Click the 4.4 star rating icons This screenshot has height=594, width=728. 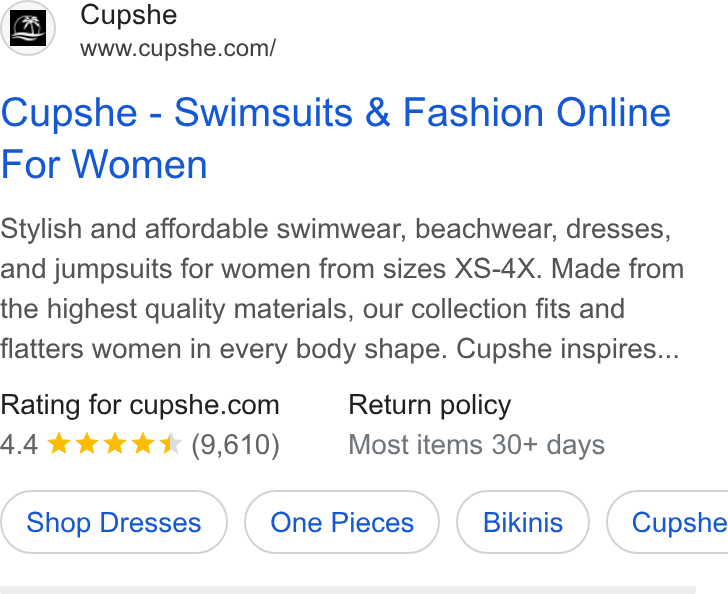(x=115, y=444)
